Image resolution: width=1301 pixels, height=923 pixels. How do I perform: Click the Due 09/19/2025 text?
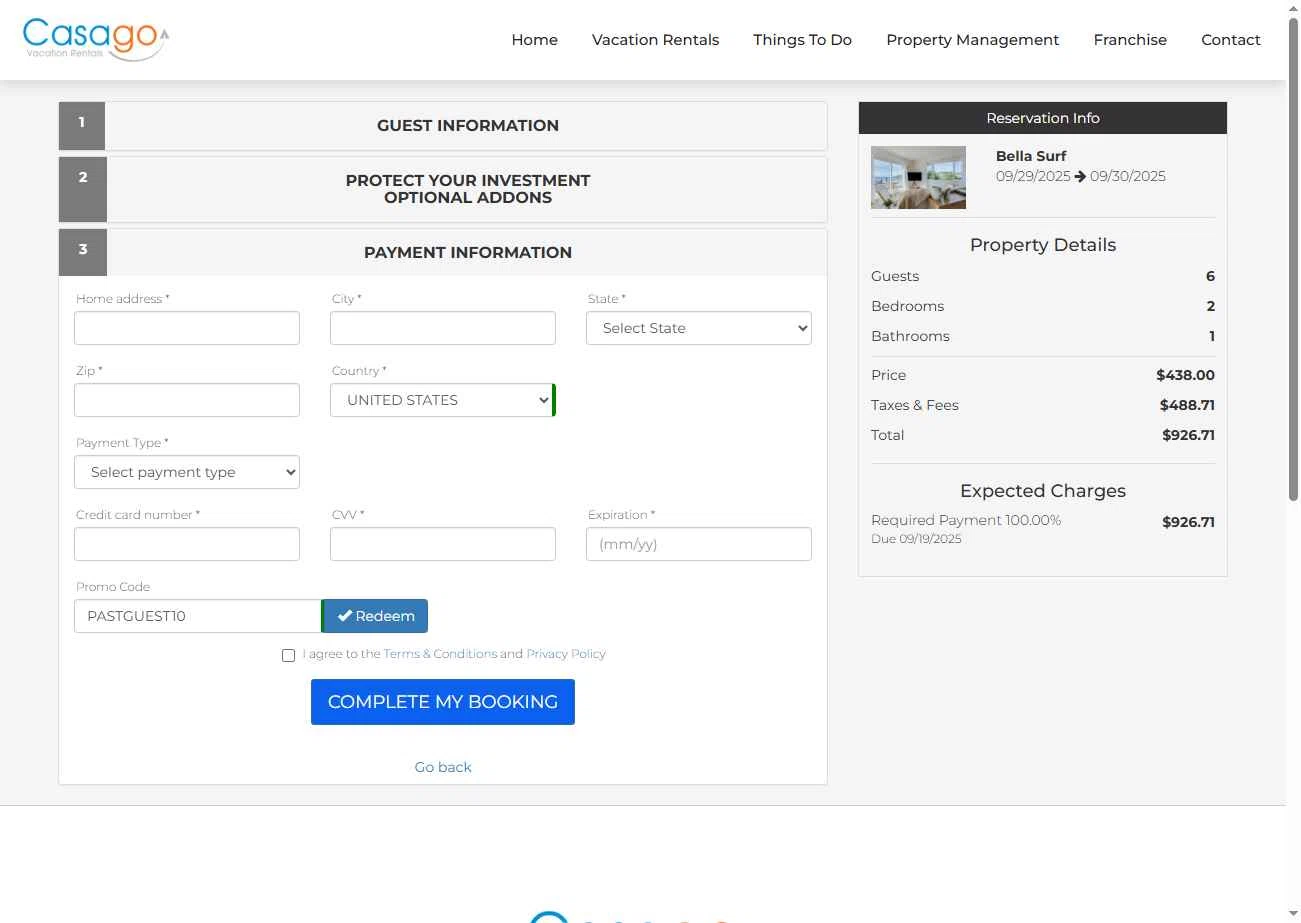tap(916, 539)
